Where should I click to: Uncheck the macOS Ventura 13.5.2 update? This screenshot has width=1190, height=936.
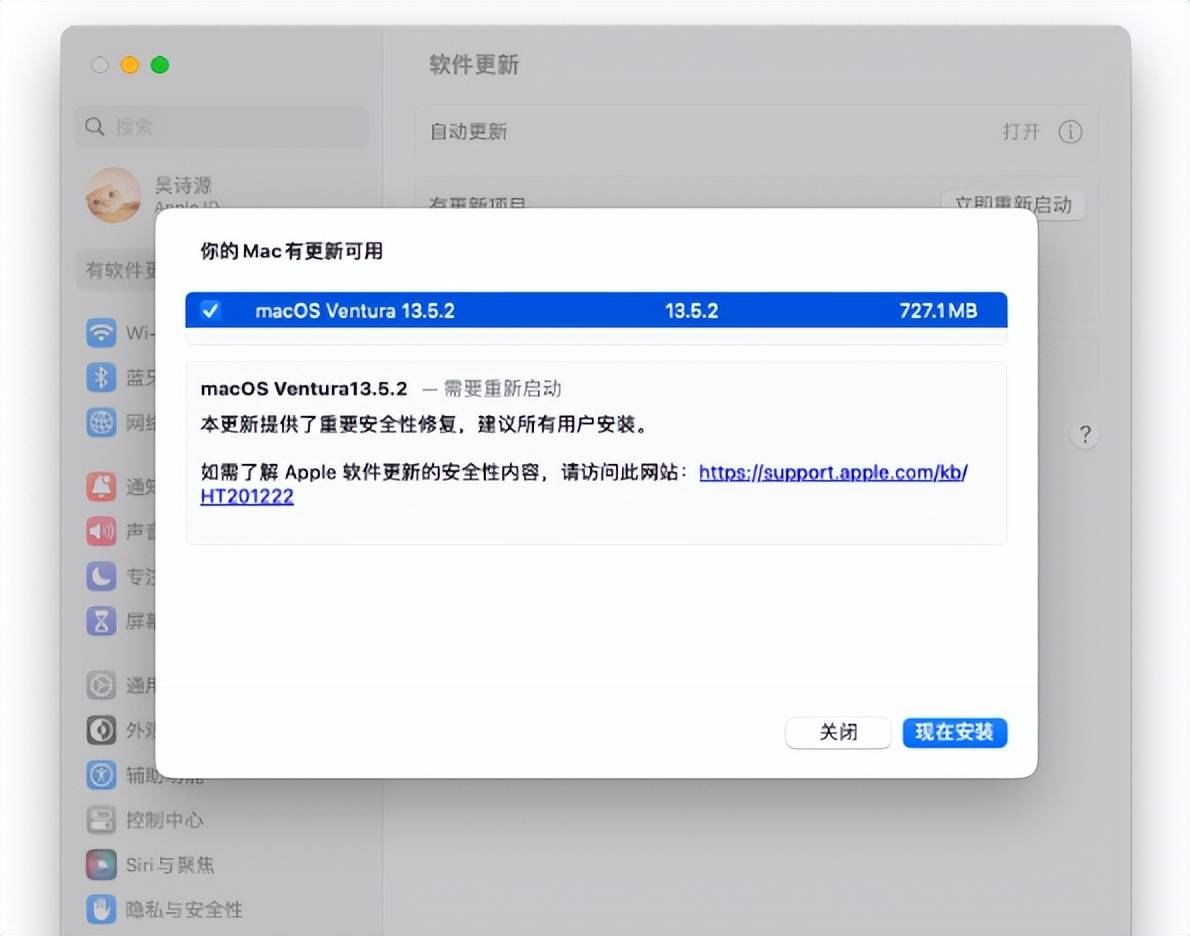click(211, 310)
